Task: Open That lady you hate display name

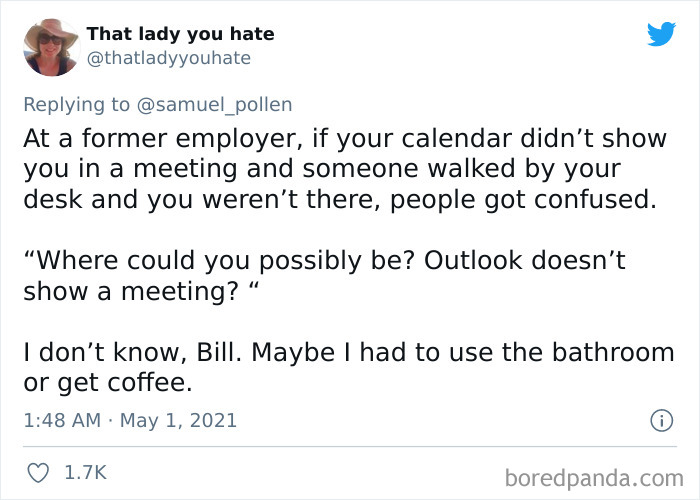Action: 180,34
